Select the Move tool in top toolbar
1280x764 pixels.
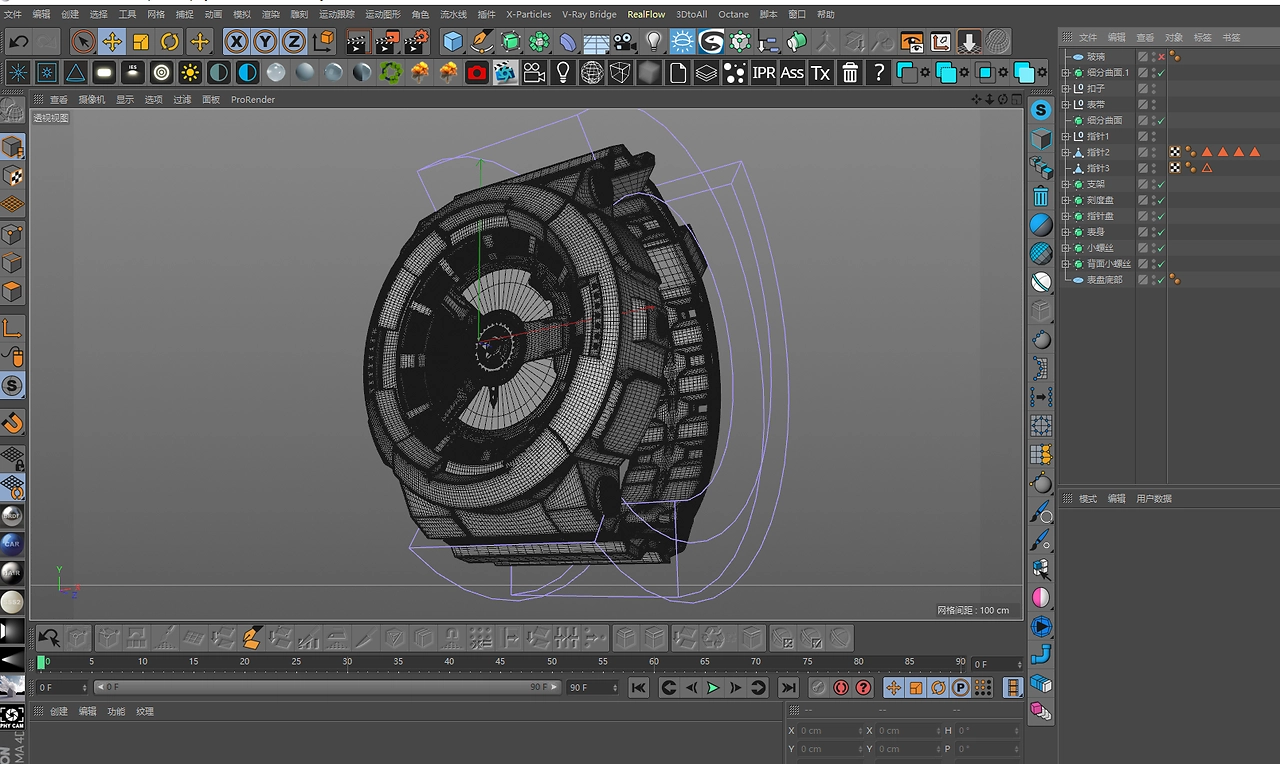(112, 41)
